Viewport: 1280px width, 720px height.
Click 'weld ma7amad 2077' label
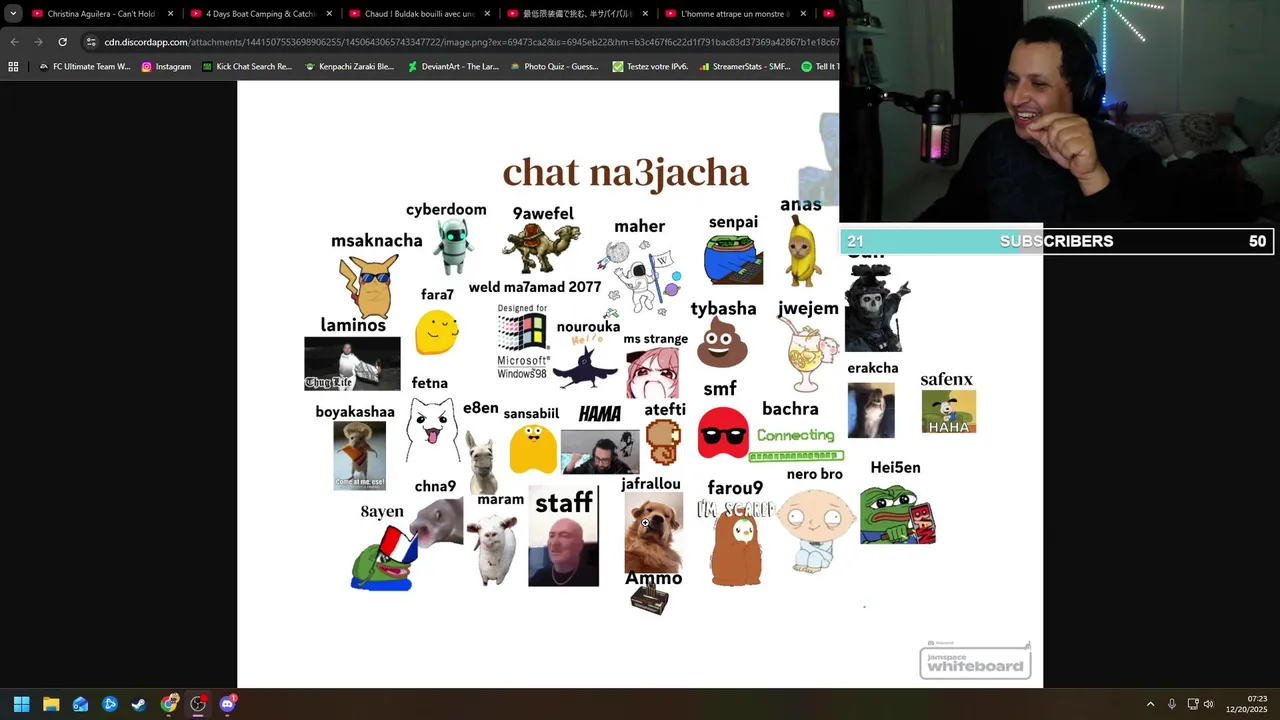535,287
